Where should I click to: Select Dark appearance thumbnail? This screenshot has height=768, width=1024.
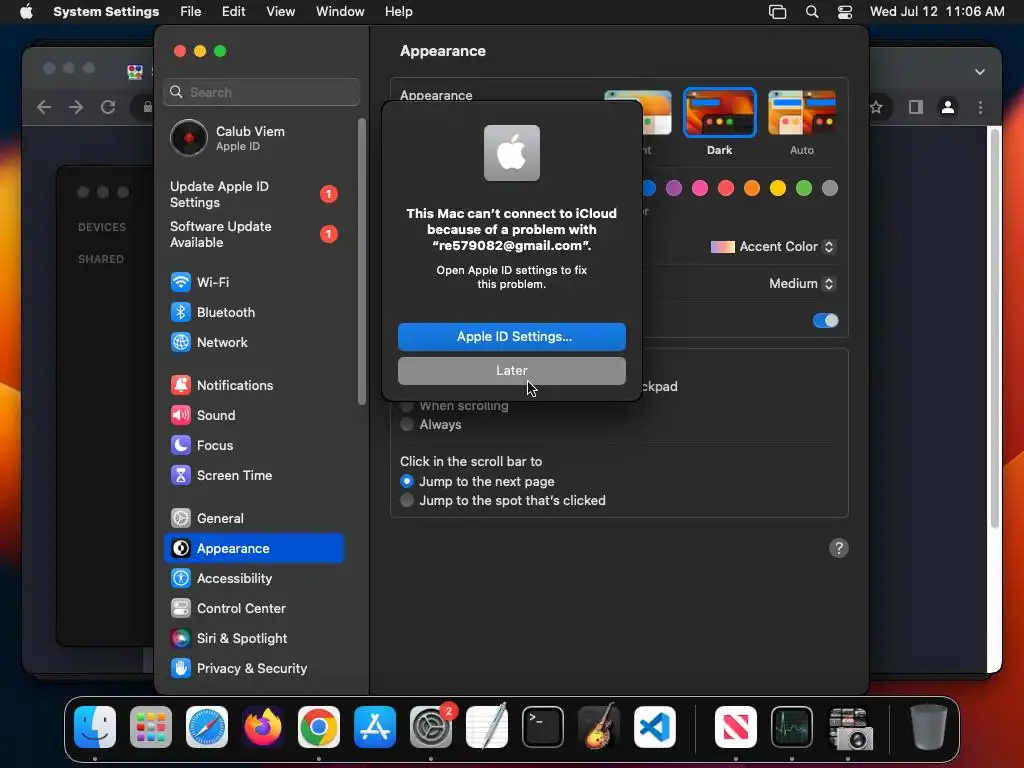[x=719, y=113]
